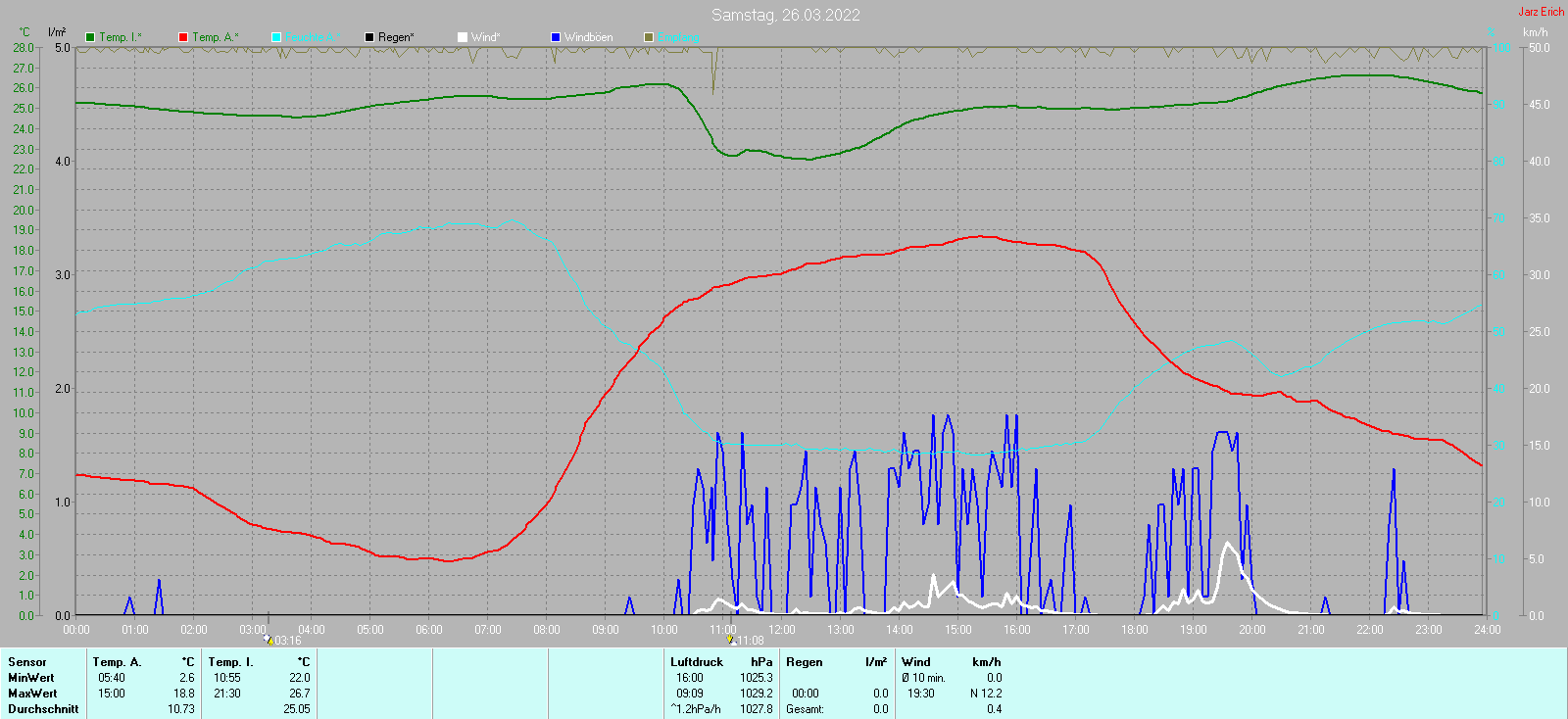
Task: Click the '°C' axis unit above the chart
Action: coord(24,32)
